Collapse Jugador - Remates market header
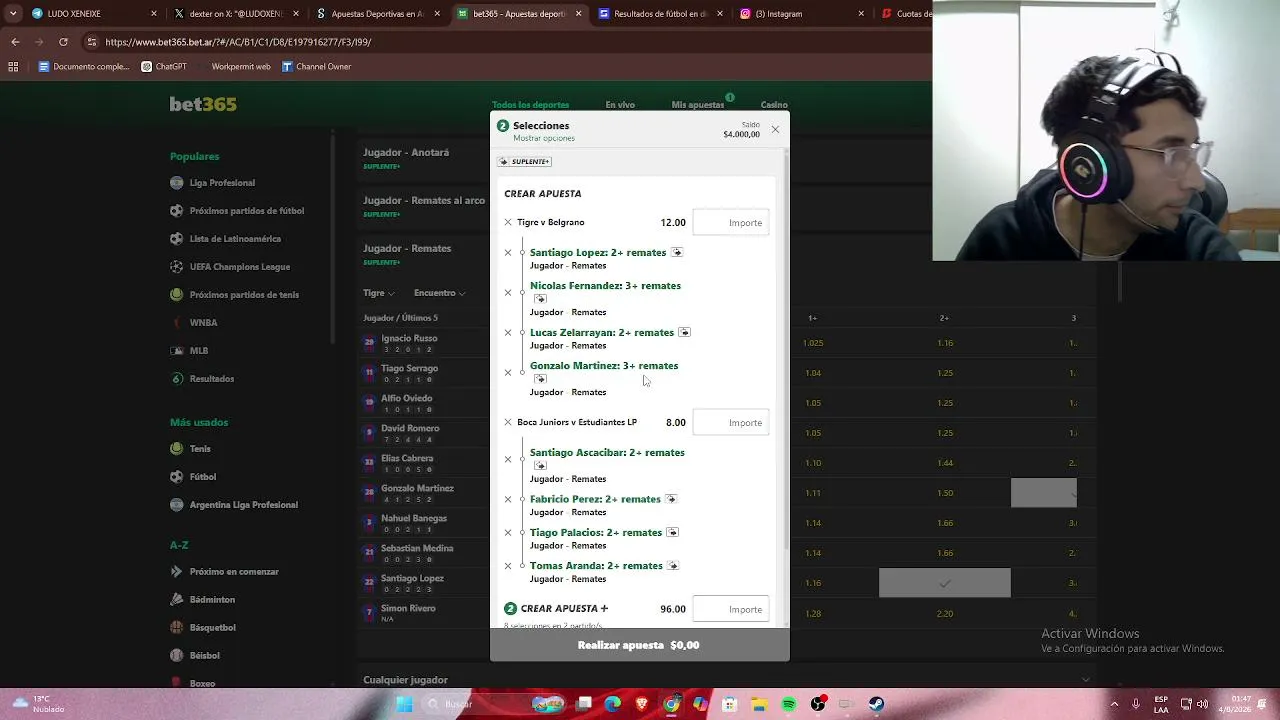Viewport: 1280px width, 720px height. tap(407, 249)
